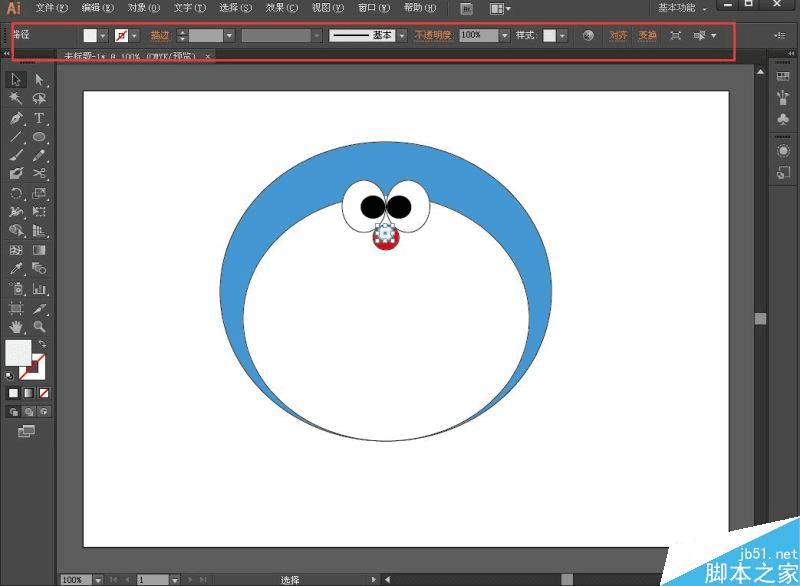The height and width of the screenshot is (586, 800).
Task: Select the Type tool
Action: point(39,118)
